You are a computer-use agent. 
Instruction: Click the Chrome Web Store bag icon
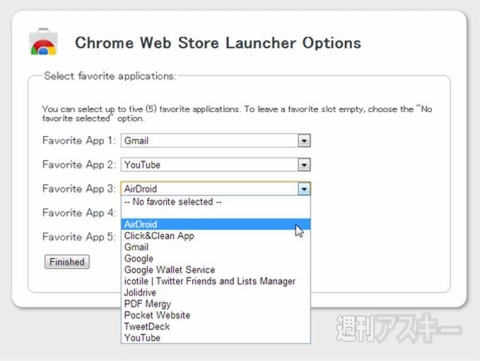click(43, 42)
